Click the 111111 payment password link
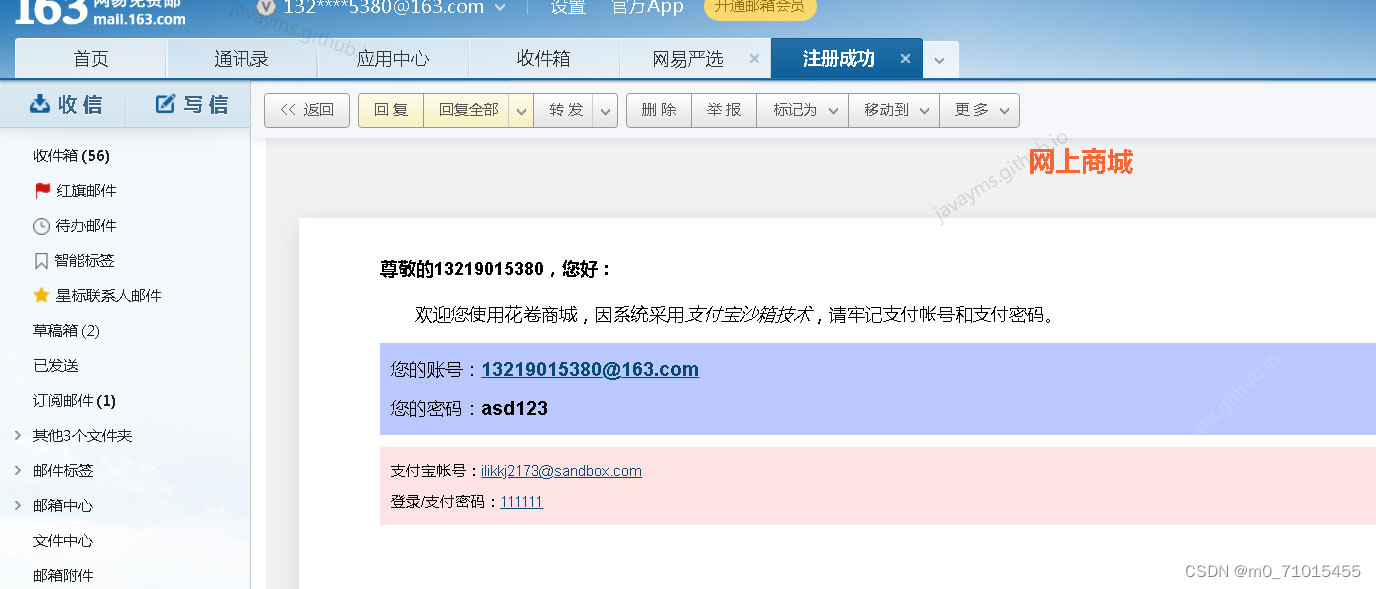The image size is (1376, 589). click(522, 502)
